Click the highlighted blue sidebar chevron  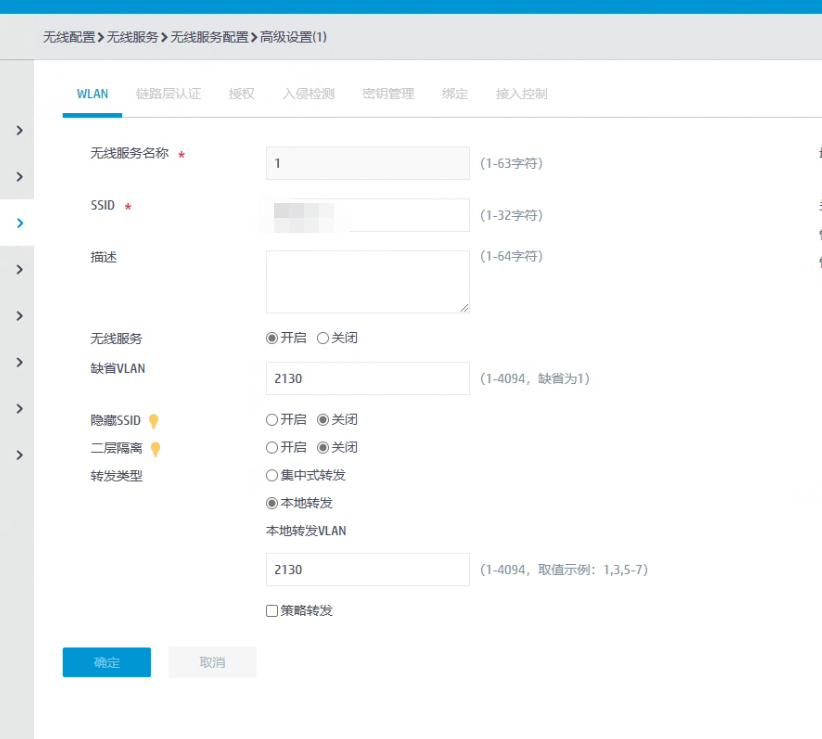click(x=19, y=223)
